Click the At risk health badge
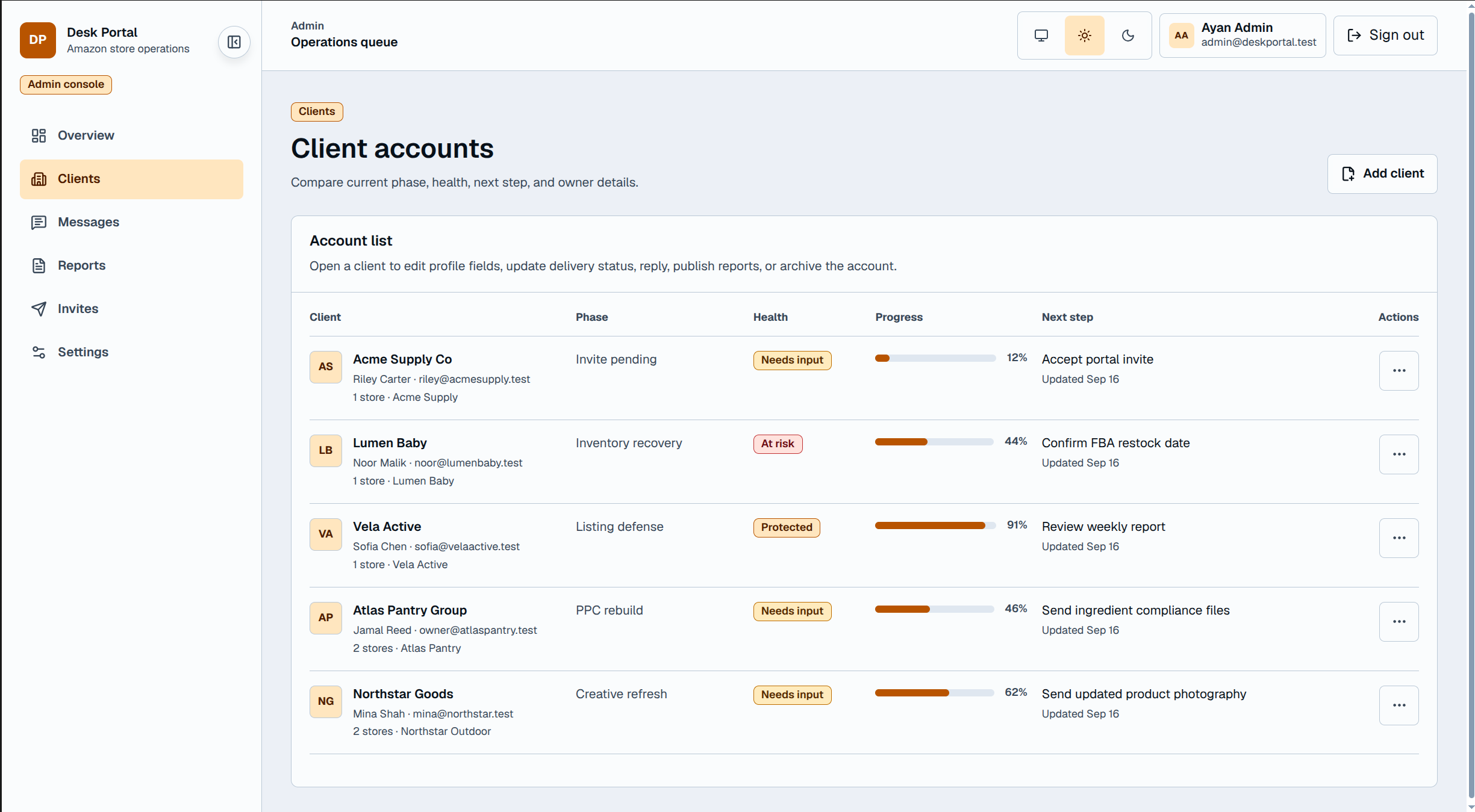 tap(778, 444)
